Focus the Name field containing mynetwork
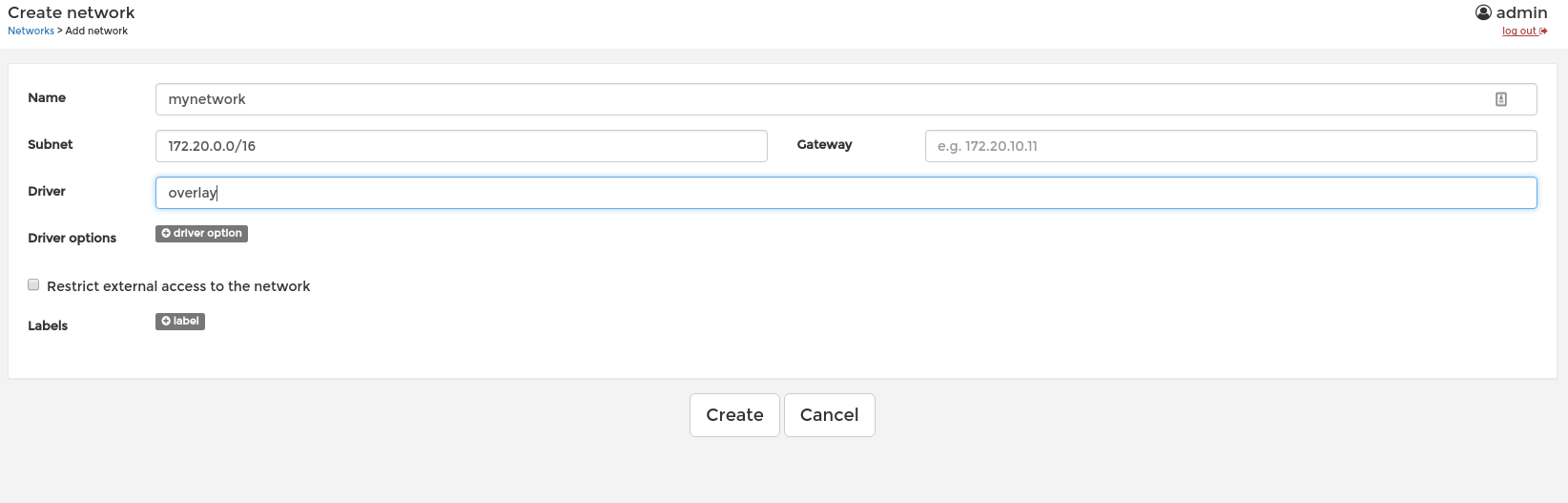This screenshot has width=1568, height=503. tap(820, 99)
